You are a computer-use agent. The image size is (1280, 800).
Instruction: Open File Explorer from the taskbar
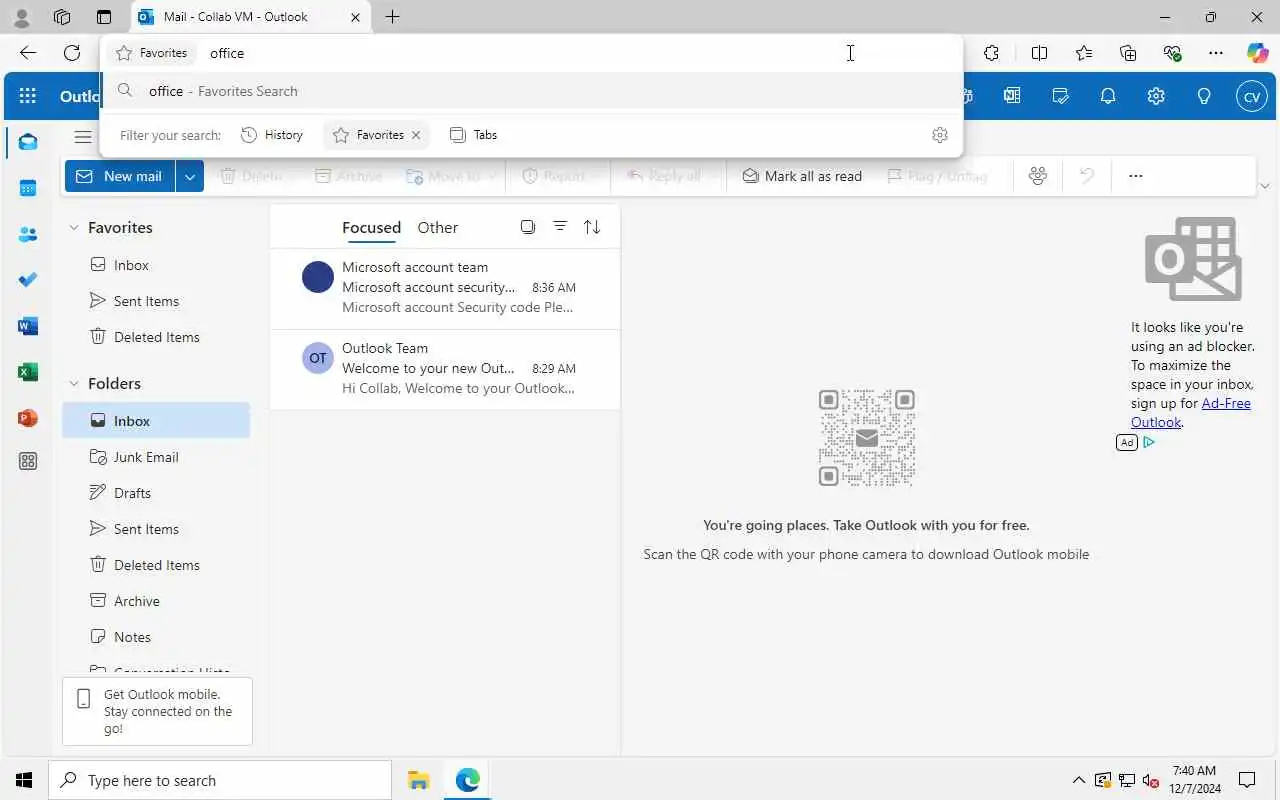418,780
